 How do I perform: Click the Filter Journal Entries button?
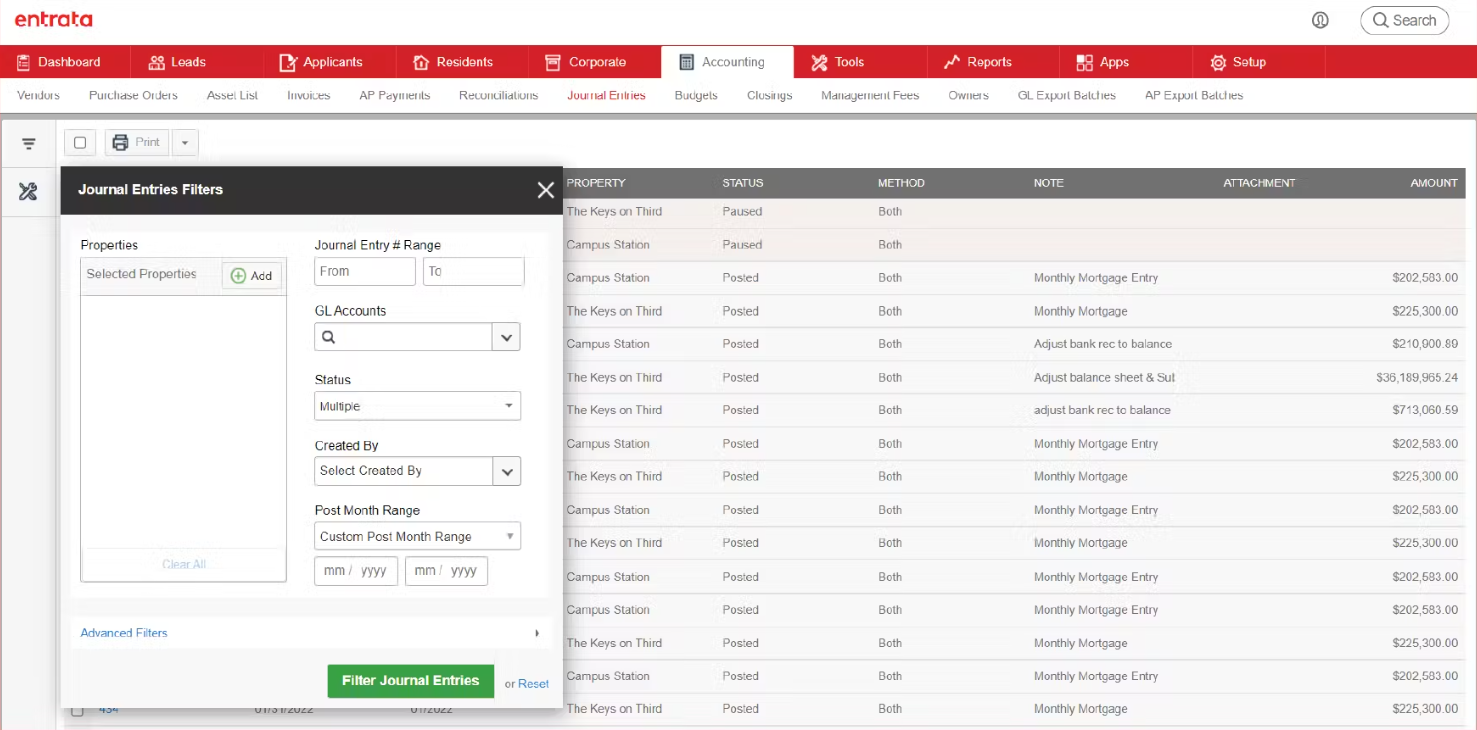(410, 681)
